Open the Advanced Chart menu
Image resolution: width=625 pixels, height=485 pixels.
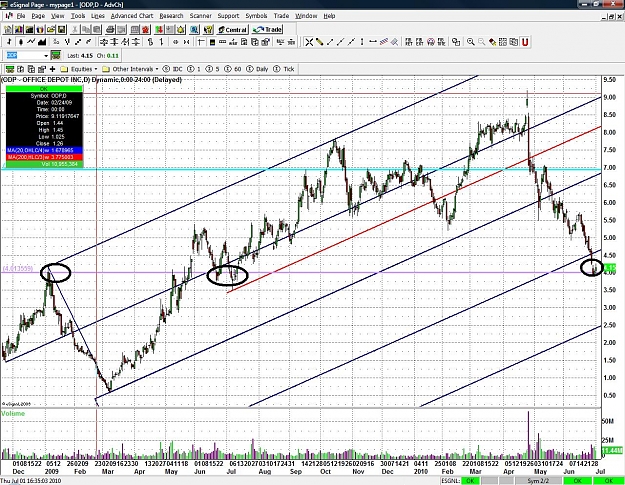[132, 16]
